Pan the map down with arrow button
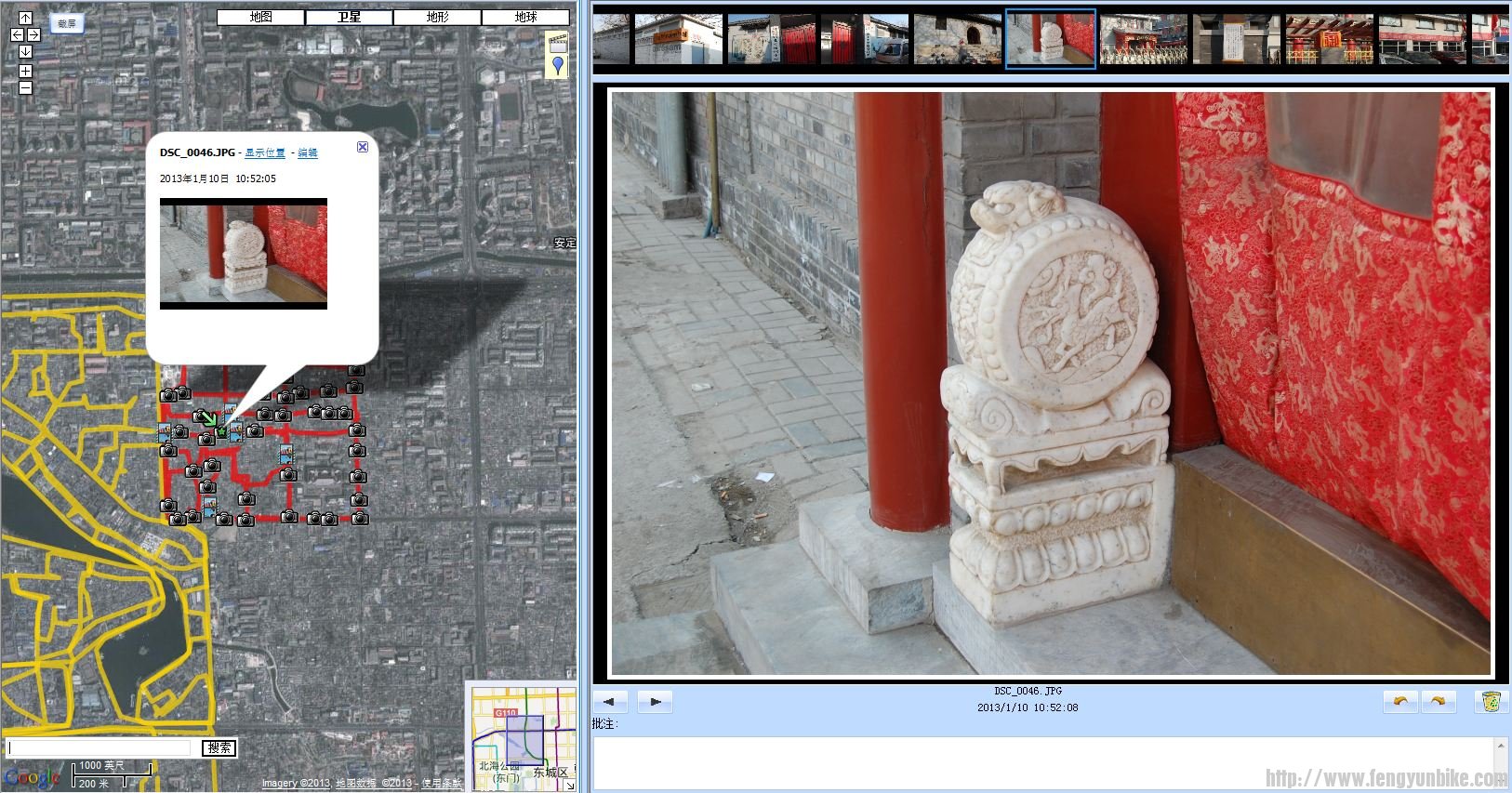Image resolution: width=1512 pixels, height=793 pixels. pyautogui.click(x=25, y=51)
